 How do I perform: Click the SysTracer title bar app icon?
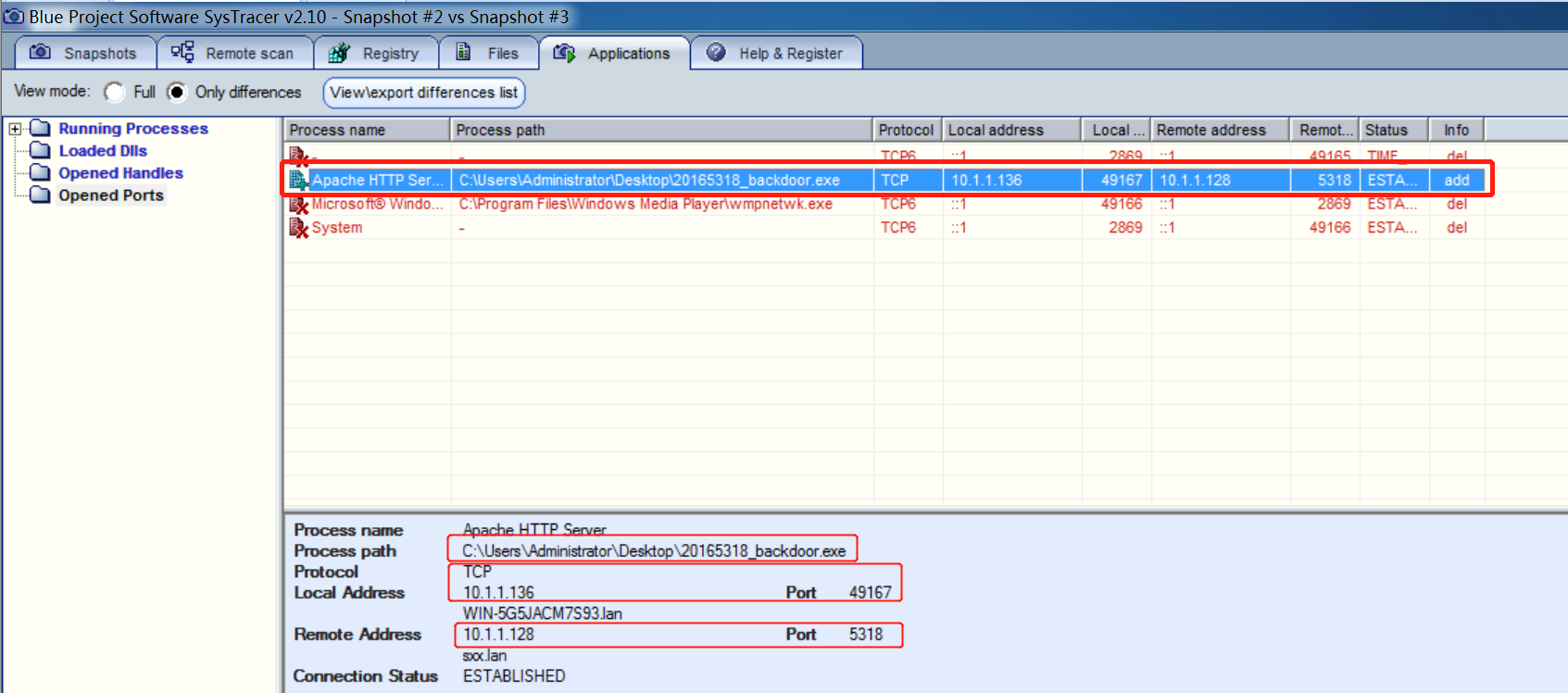pyautogui.click(x=14, y=17)
